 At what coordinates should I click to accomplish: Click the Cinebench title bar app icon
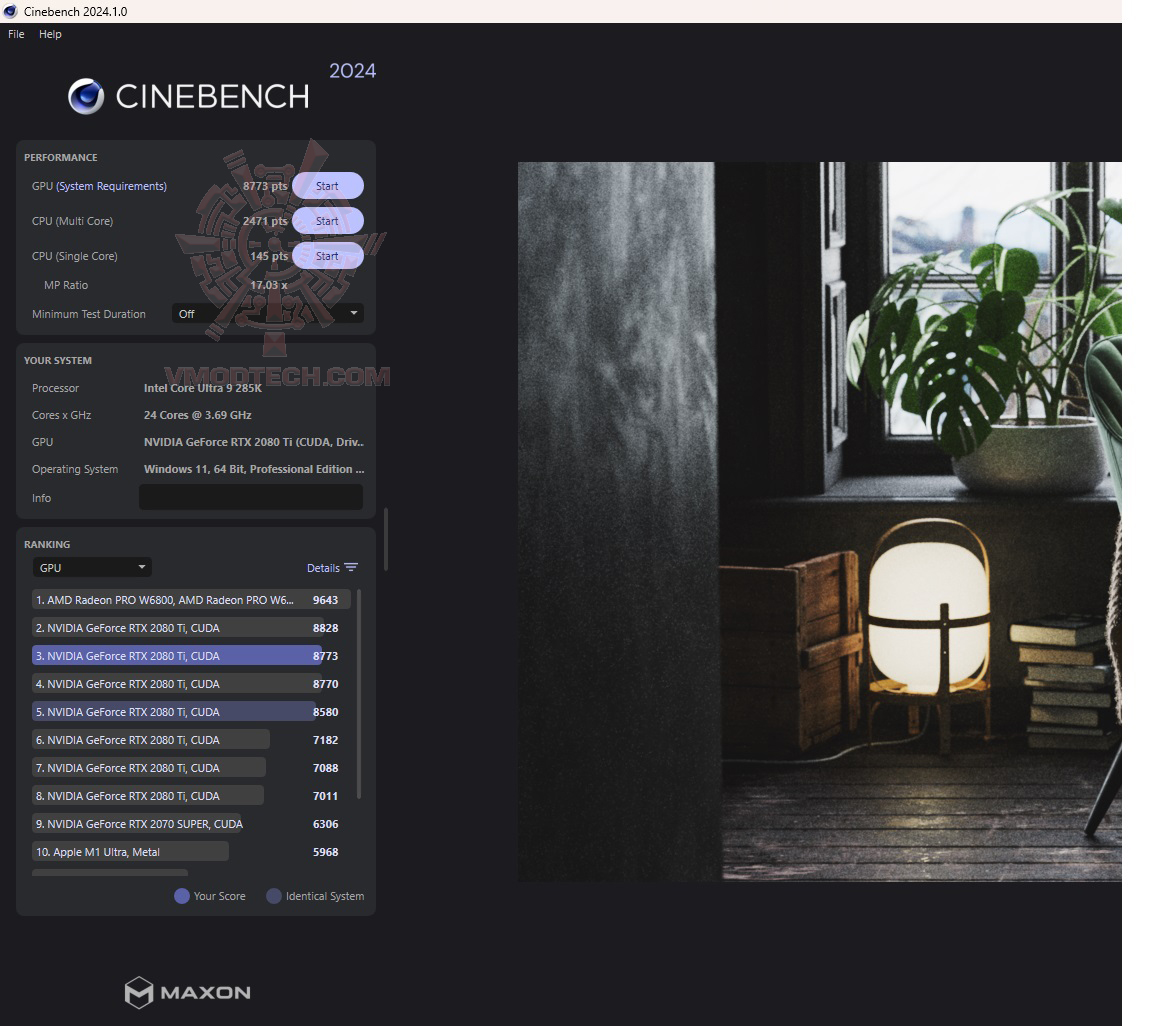coord(10,11)
